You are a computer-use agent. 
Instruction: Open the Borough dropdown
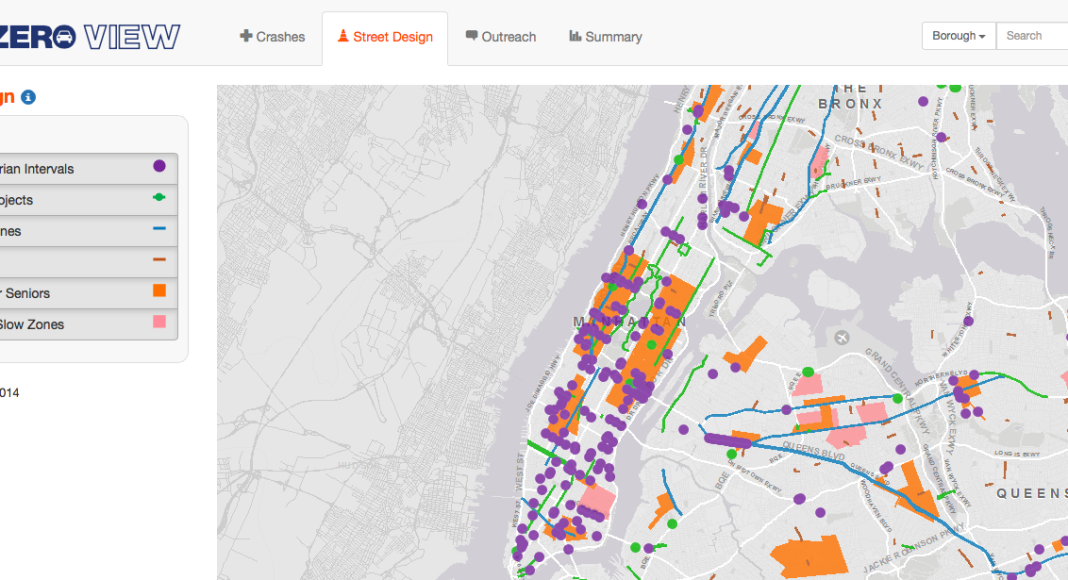[958, 36]
